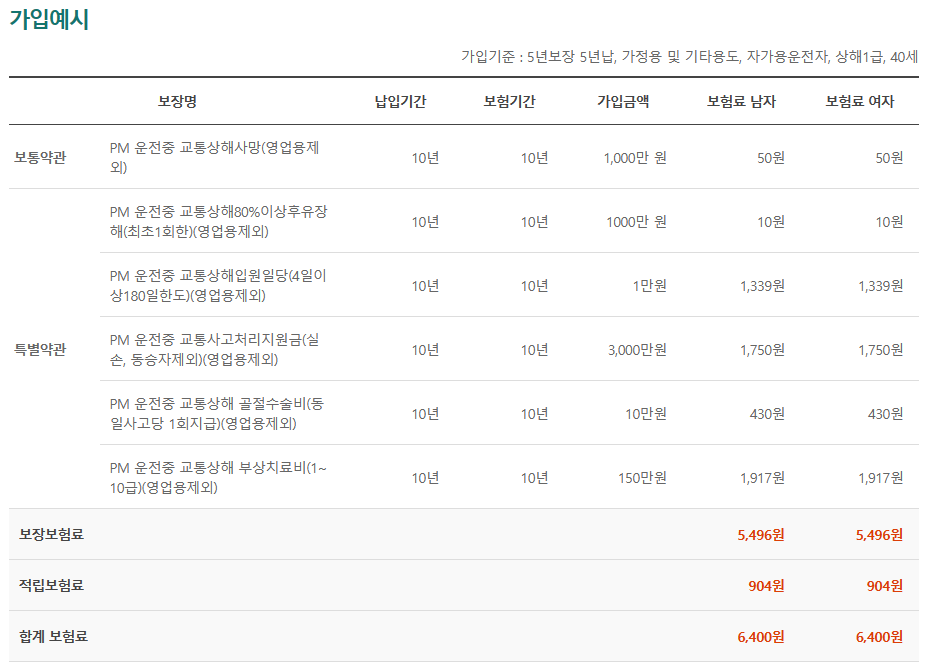This screenshot has width=928, height=671.
Task: Click male premium 430원 for 골절수술비
Action: (767, 414)
